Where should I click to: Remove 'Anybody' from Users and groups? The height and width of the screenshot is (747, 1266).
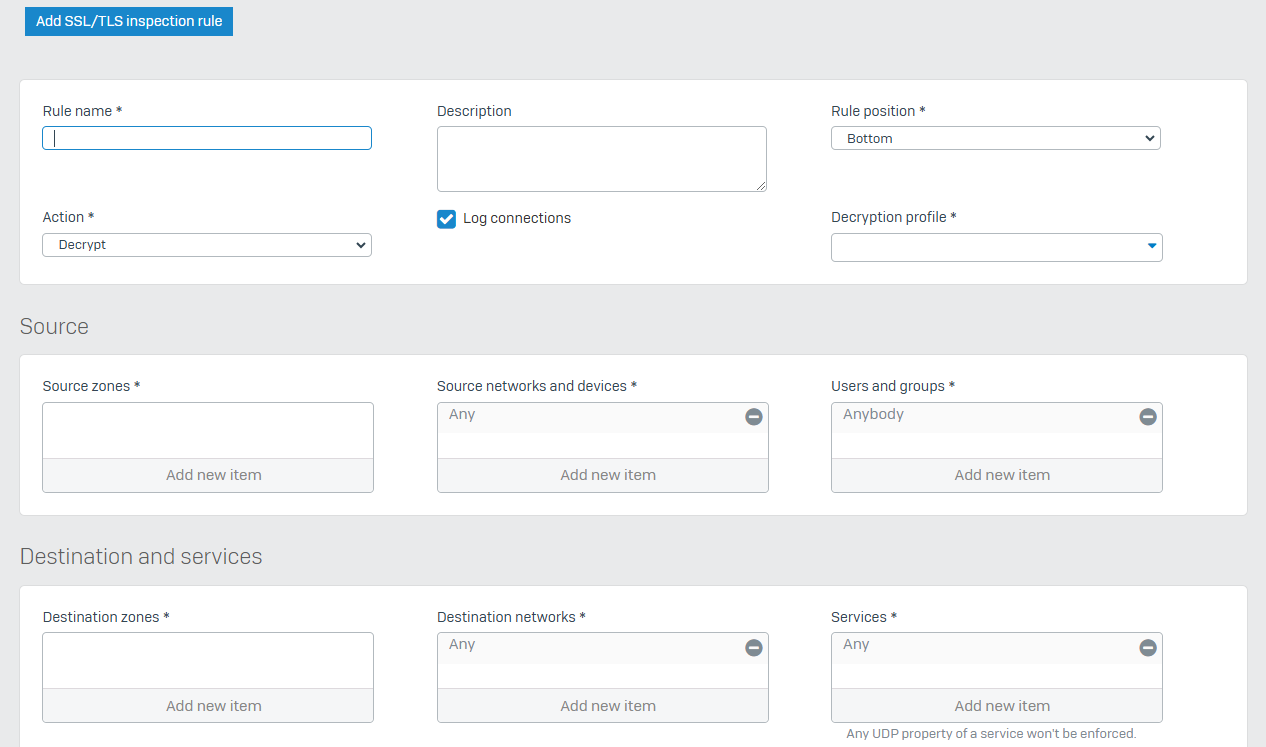1148,417
